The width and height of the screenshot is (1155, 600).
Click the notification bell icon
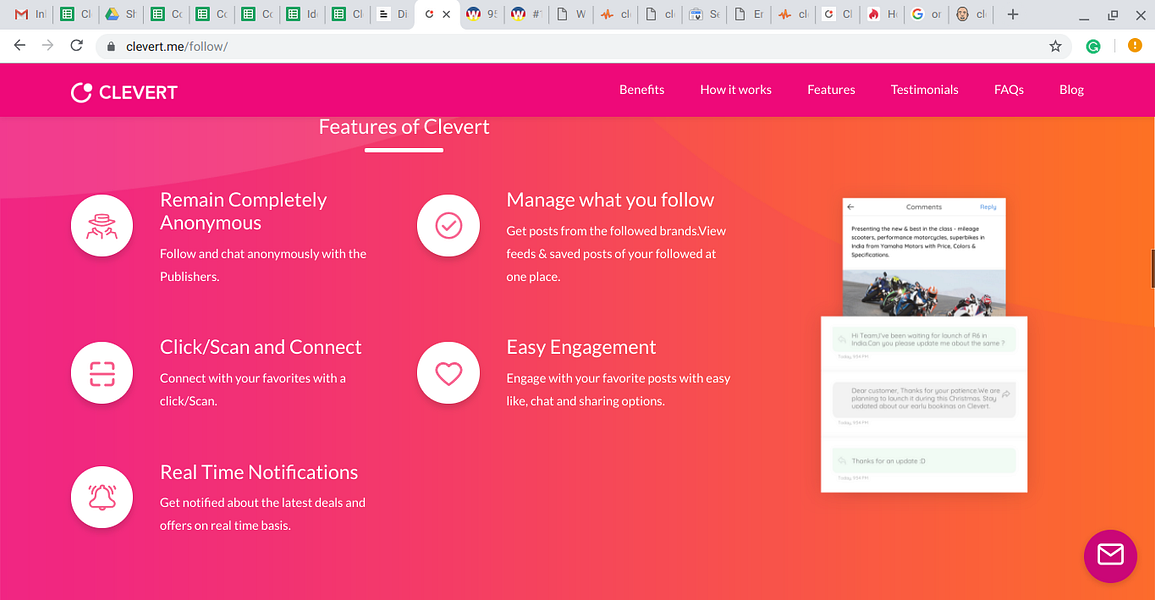pyautogui.click(x=102, y=497)
